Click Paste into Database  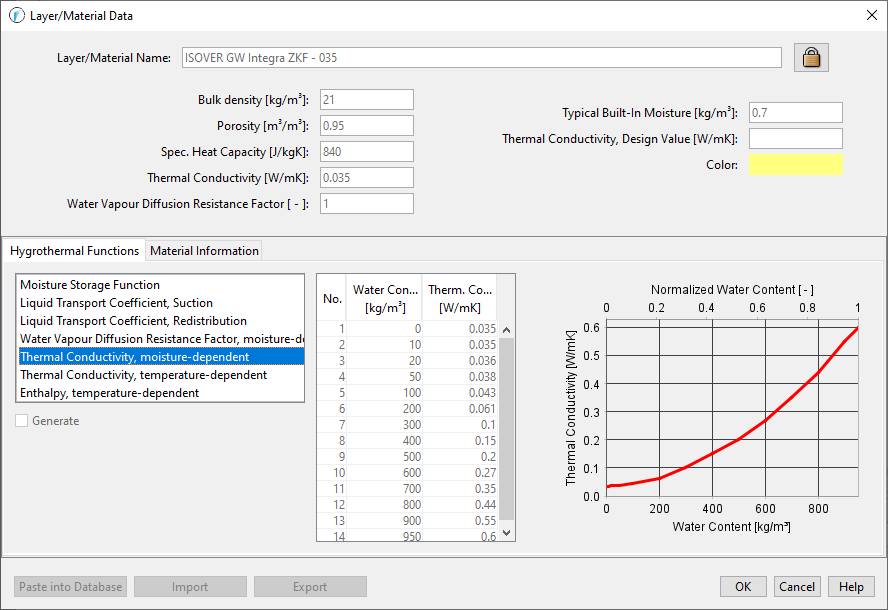(x=69, y=586)
